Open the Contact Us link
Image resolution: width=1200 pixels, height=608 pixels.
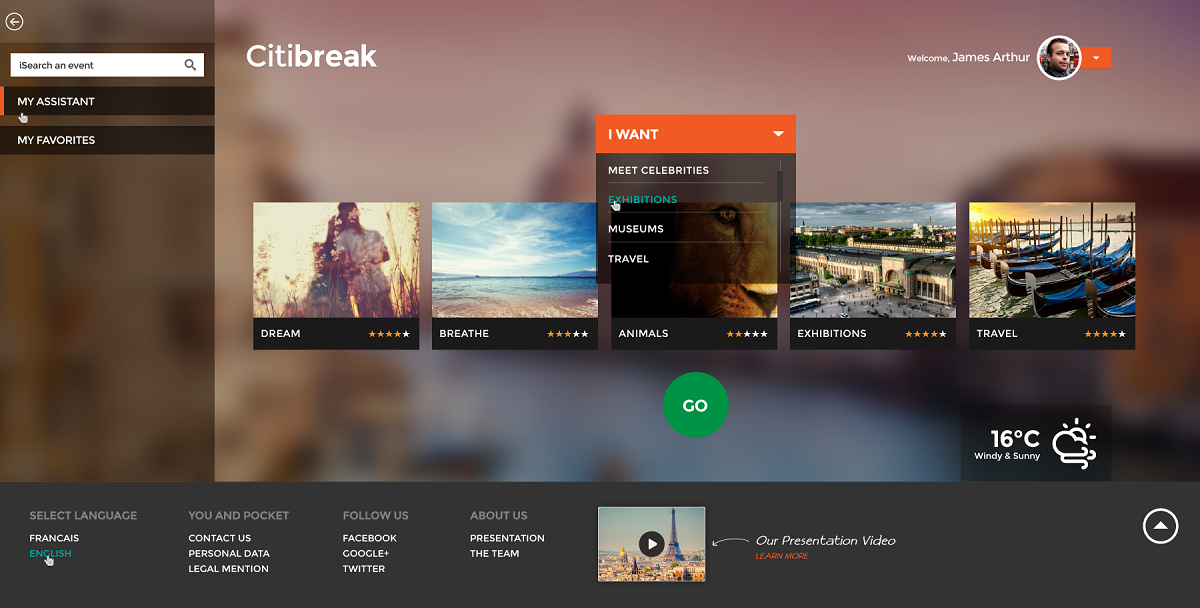click(x=219, y=538)
